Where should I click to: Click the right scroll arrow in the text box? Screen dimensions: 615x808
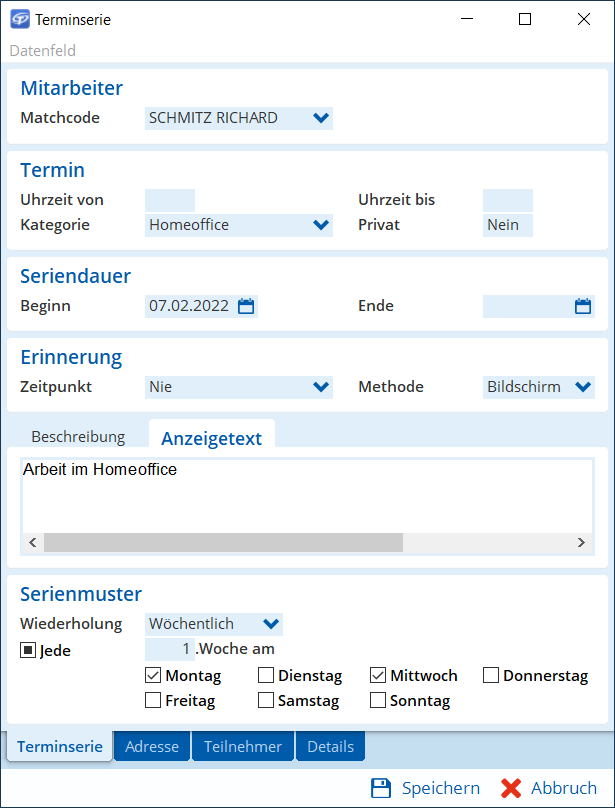[x=581, y=542]
